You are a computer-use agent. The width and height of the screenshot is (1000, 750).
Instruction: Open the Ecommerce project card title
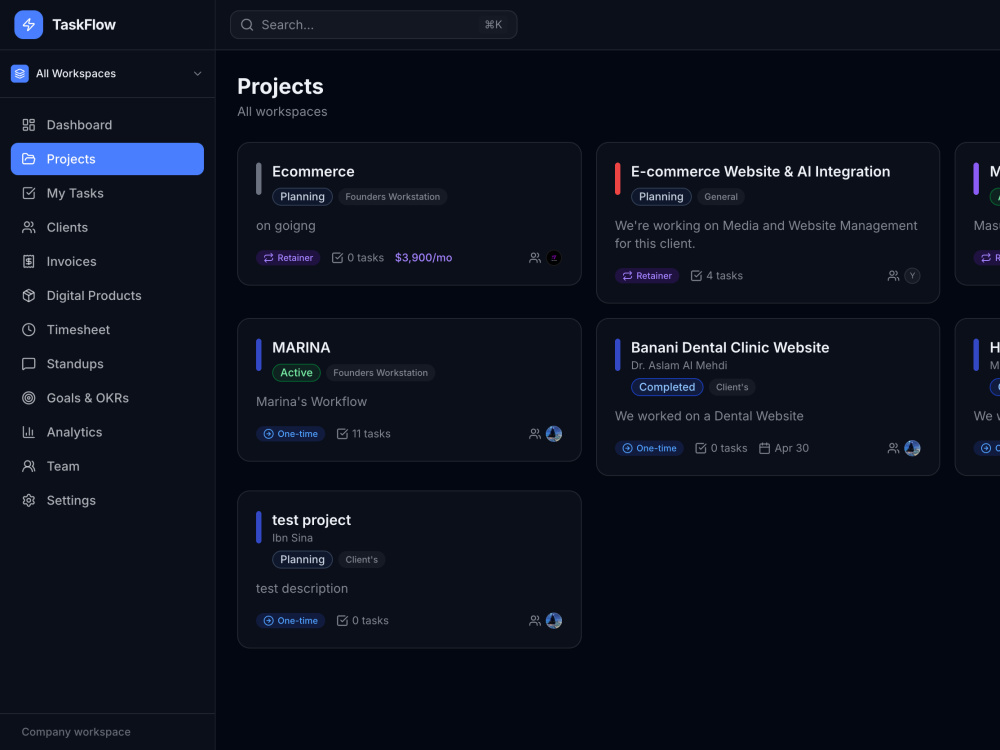coord(313,172)
